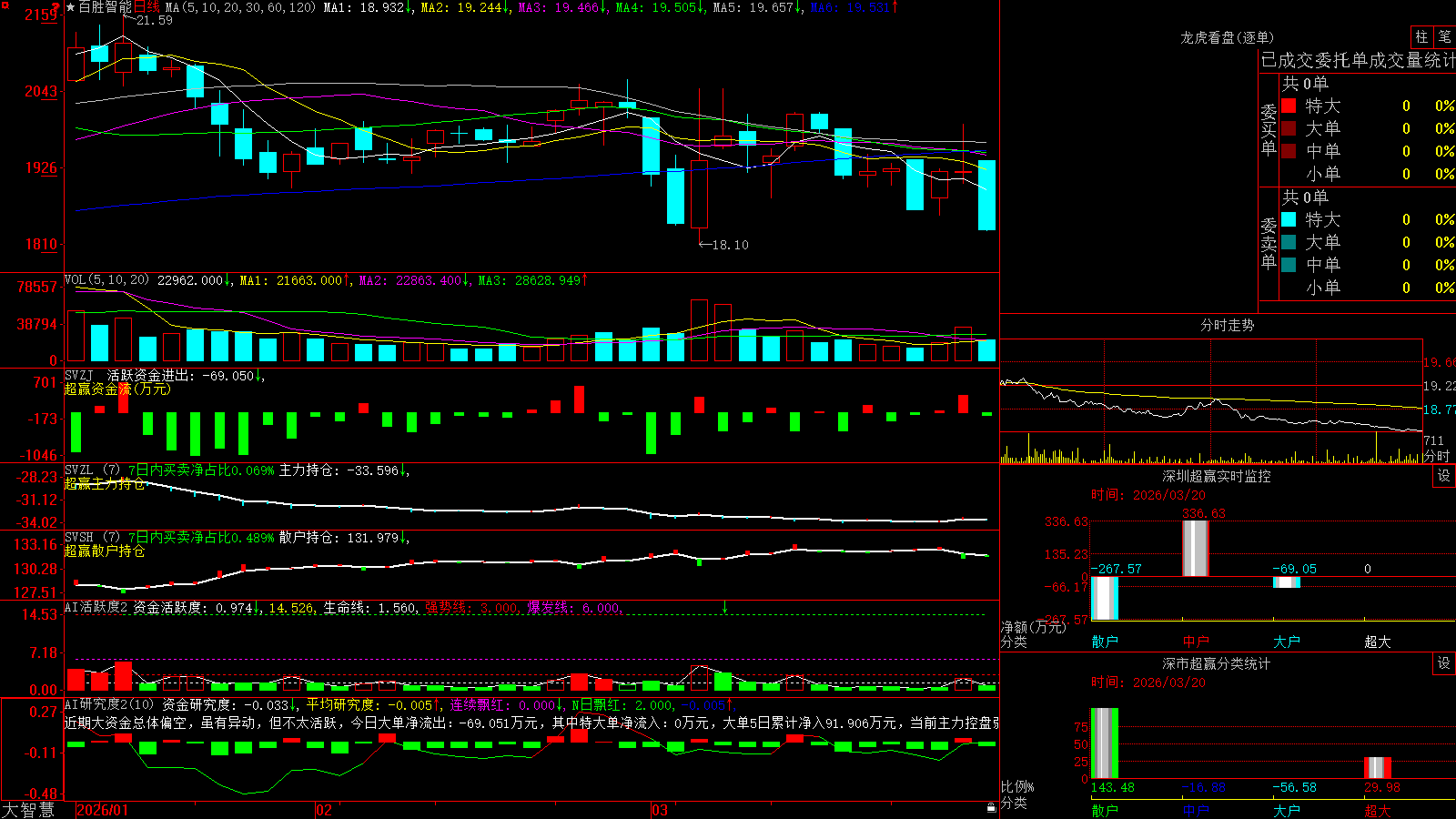
Task: Select the 超大 category in 分类统计 chart
Action: tap(1378, 811)
